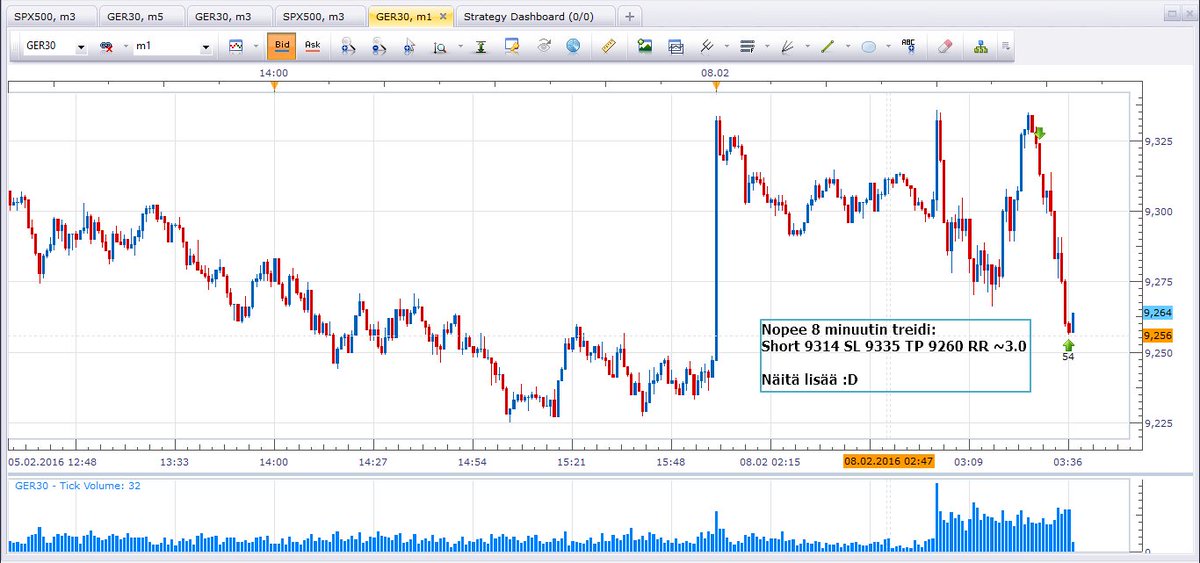Switch to the GER30, m3 tab
This screenshot has height=563, width=1200.
tap(228, 16)
